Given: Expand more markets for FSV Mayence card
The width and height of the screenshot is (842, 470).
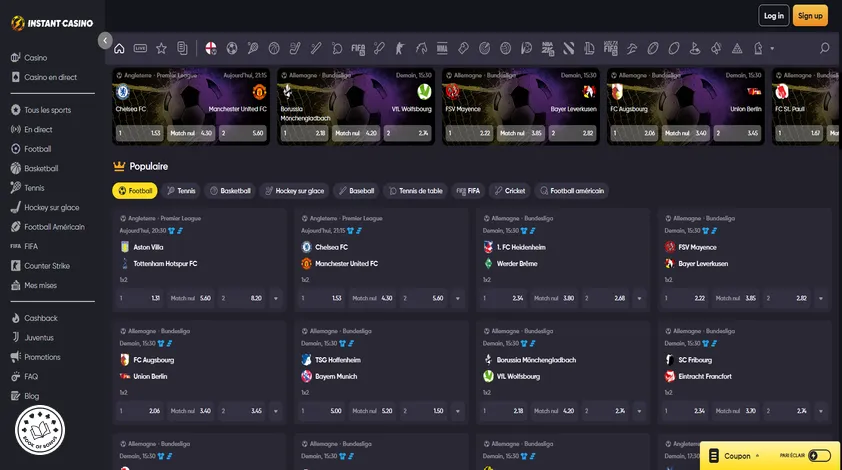Looking at the screenshot, I should point(821,298).
